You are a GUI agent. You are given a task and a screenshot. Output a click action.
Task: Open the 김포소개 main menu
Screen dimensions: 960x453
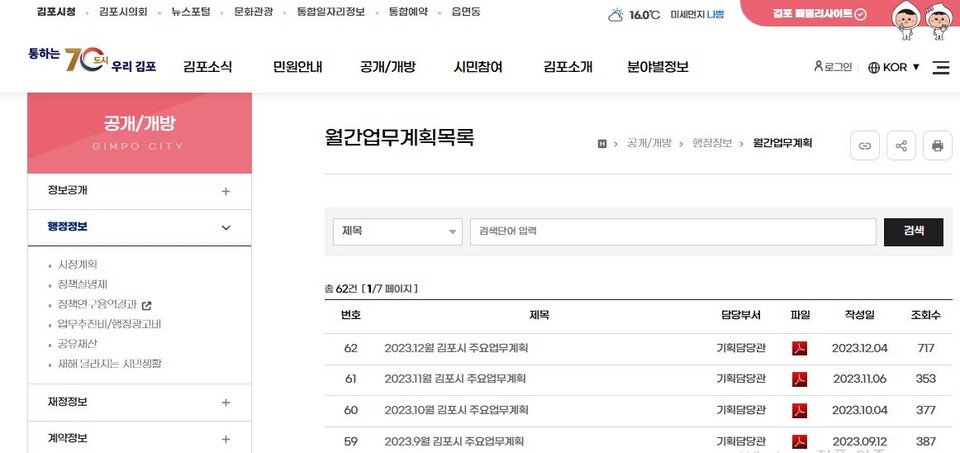click(568, 67)
